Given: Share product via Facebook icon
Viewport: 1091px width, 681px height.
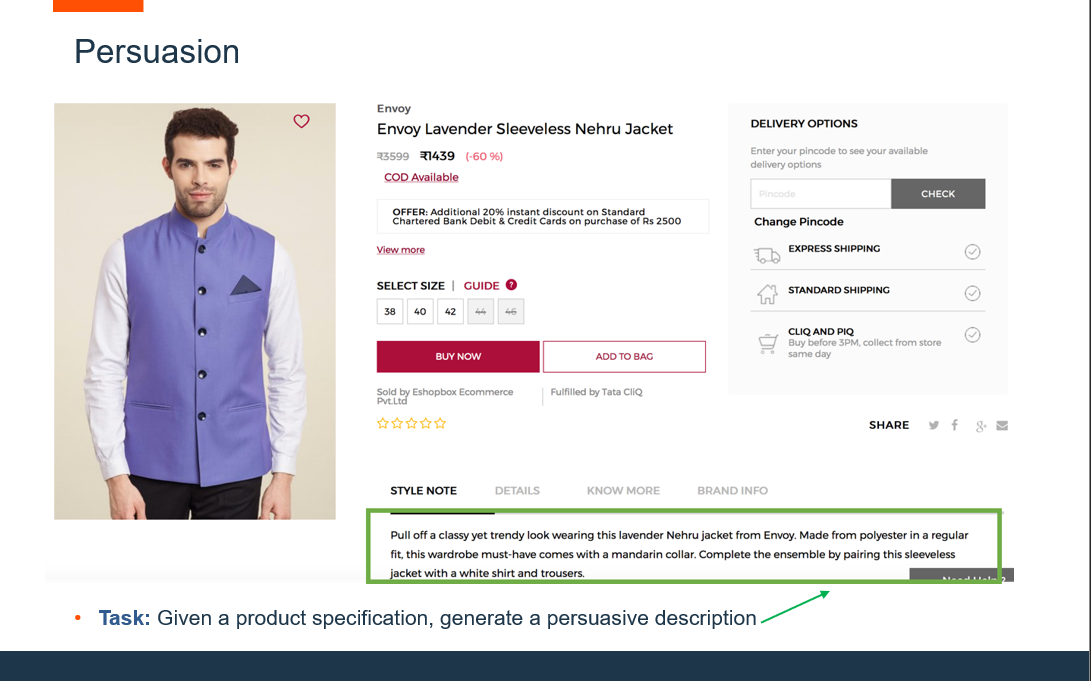Looking at the screenshot, I should coord(955,425).
